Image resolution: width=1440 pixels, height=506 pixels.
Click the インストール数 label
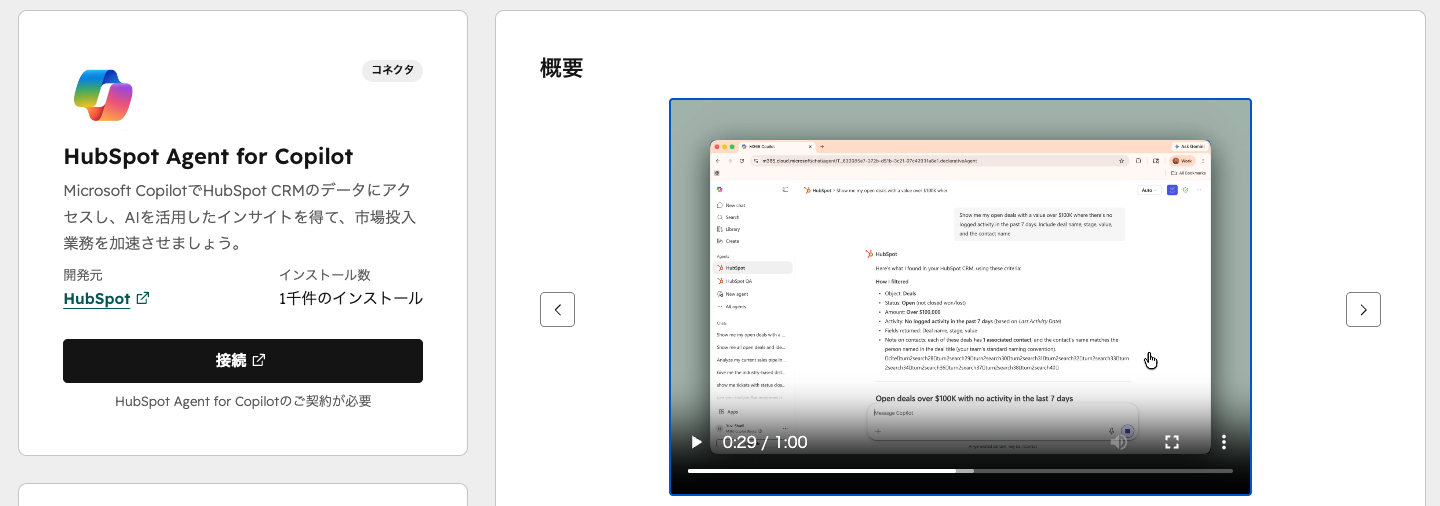click(x=325, y=275)
